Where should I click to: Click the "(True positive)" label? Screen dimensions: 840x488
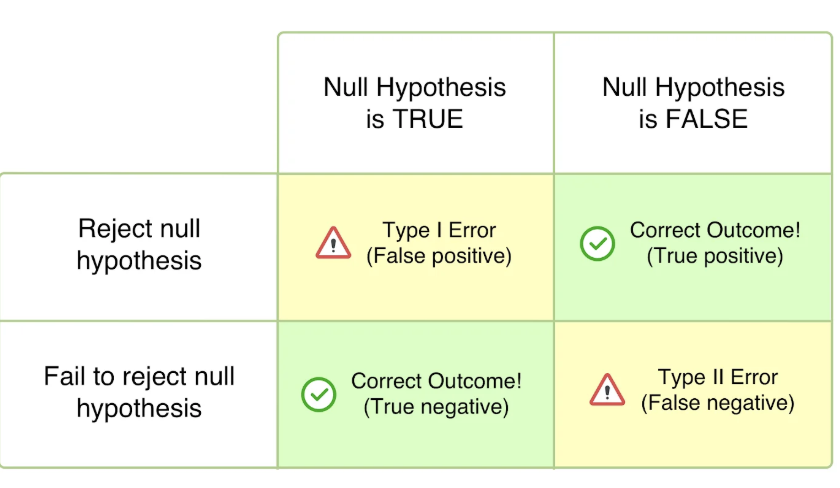coord(715,256)
